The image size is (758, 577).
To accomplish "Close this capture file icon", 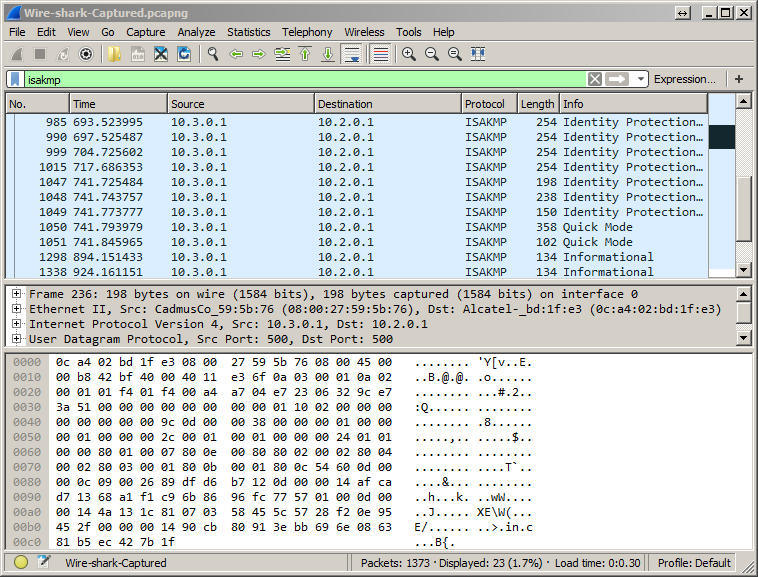I will [161, 54].
